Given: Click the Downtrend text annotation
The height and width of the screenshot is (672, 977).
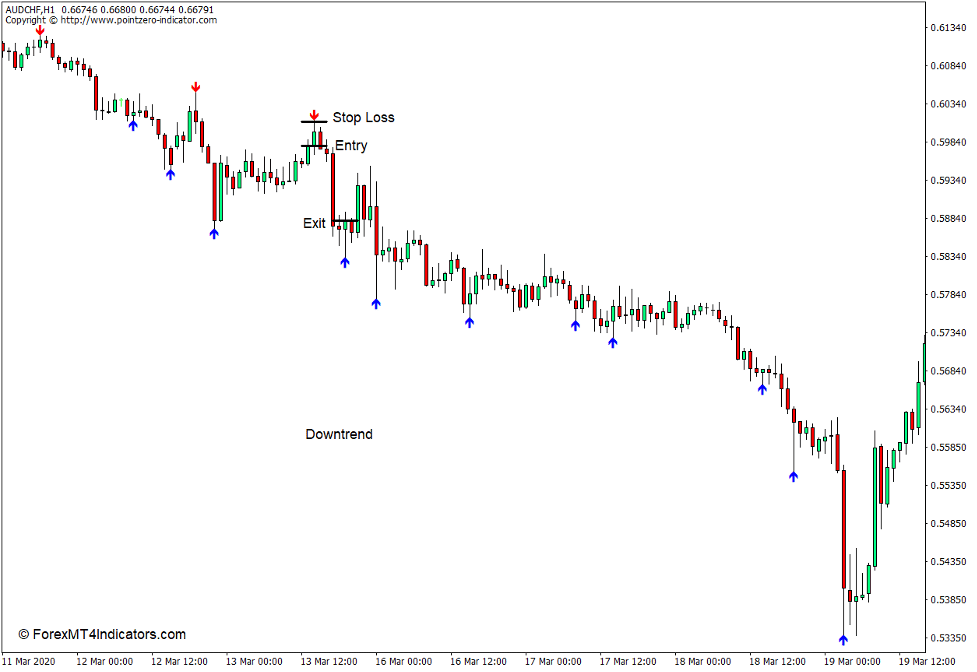Looking at the screenshot, I should tap(338, 434).
